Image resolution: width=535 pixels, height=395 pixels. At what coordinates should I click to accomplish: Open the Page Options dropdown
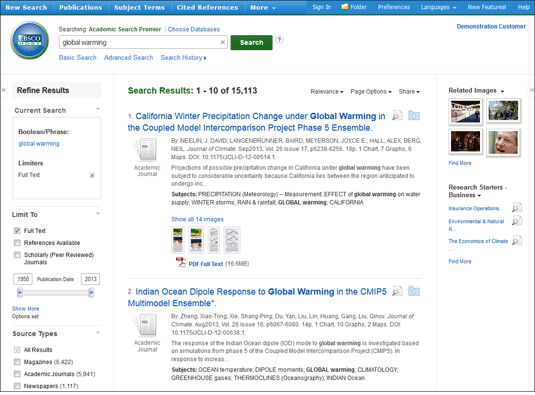371,91
